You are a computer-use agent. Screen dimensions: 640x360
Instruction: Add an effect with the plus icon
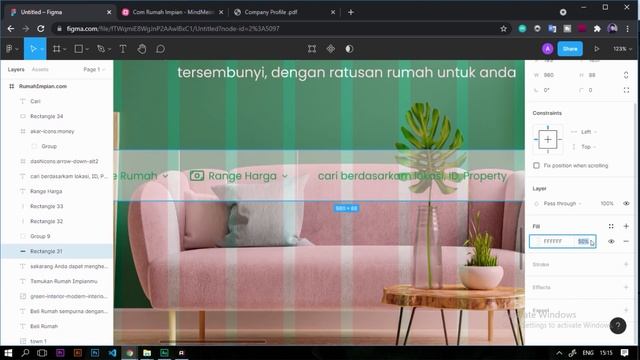point(626,287)
